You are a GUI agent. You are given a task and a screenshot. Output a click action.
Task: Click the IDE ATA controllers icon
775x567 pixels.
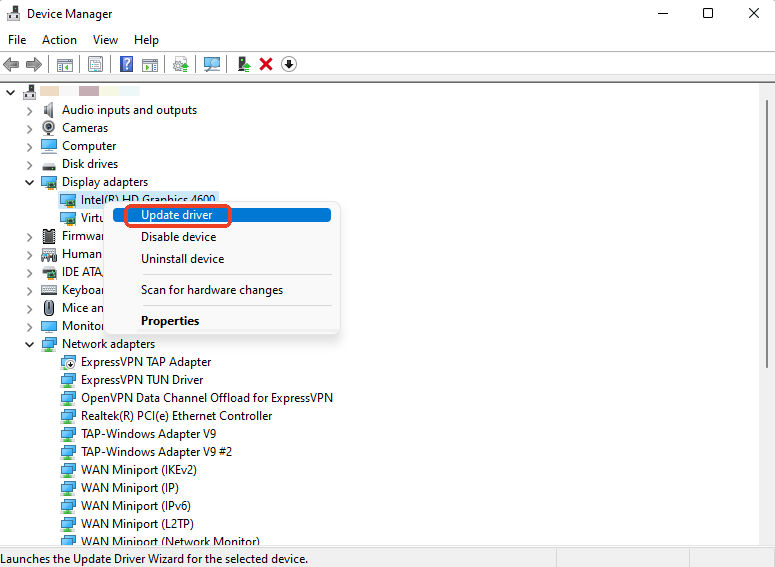49,272
